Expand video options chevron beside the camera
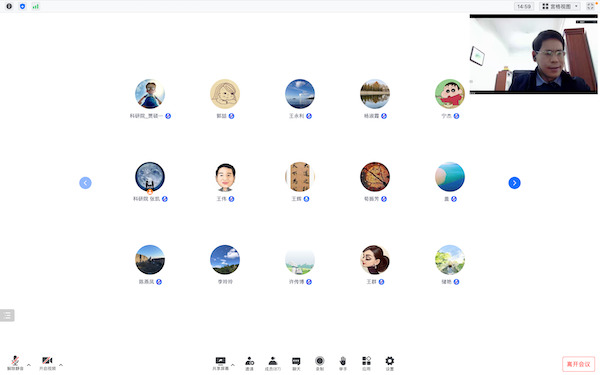600x375 pixels. (61, 365)
